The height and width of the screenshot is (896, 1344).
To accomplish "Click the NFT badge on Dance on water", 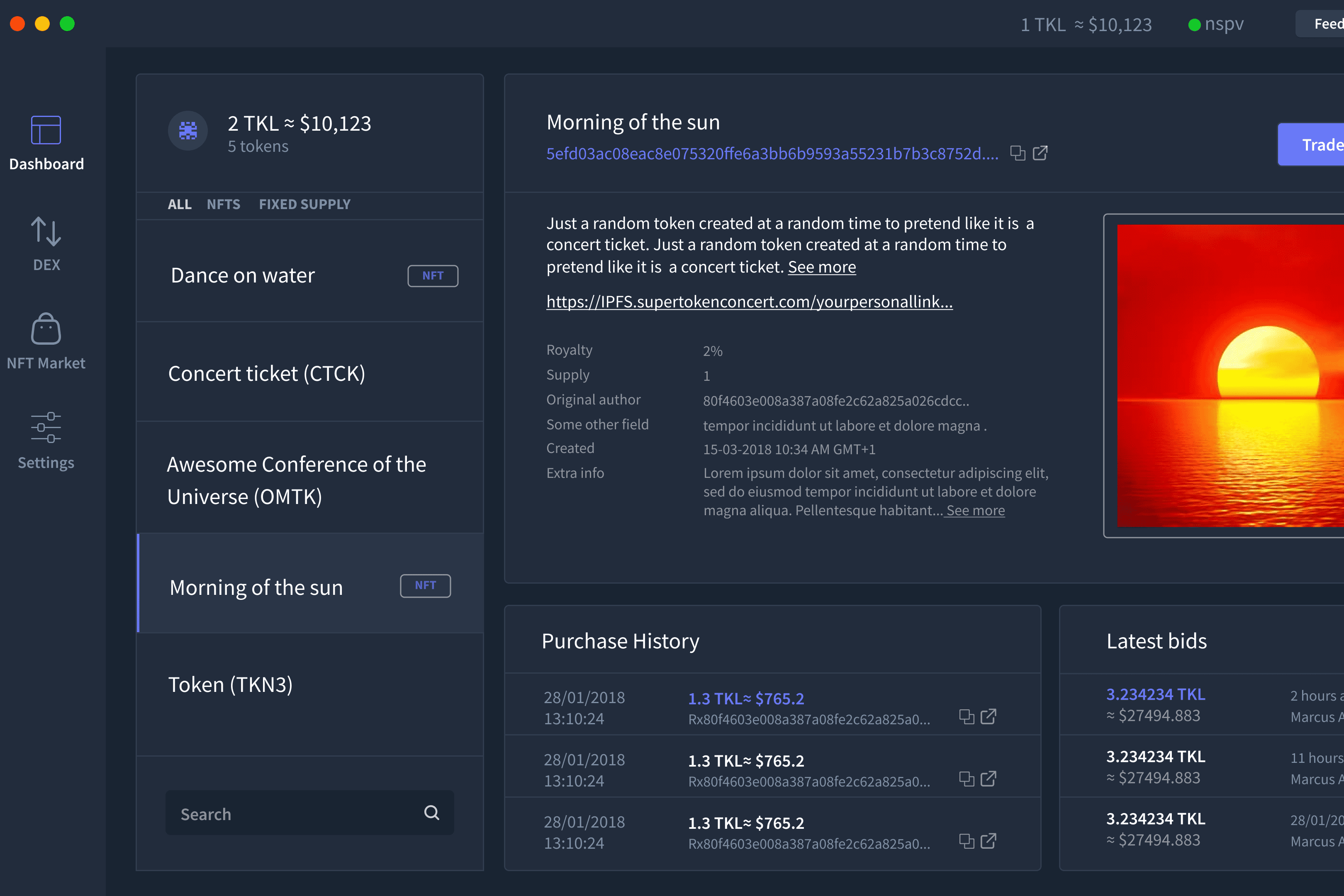I will coord(433,275).
